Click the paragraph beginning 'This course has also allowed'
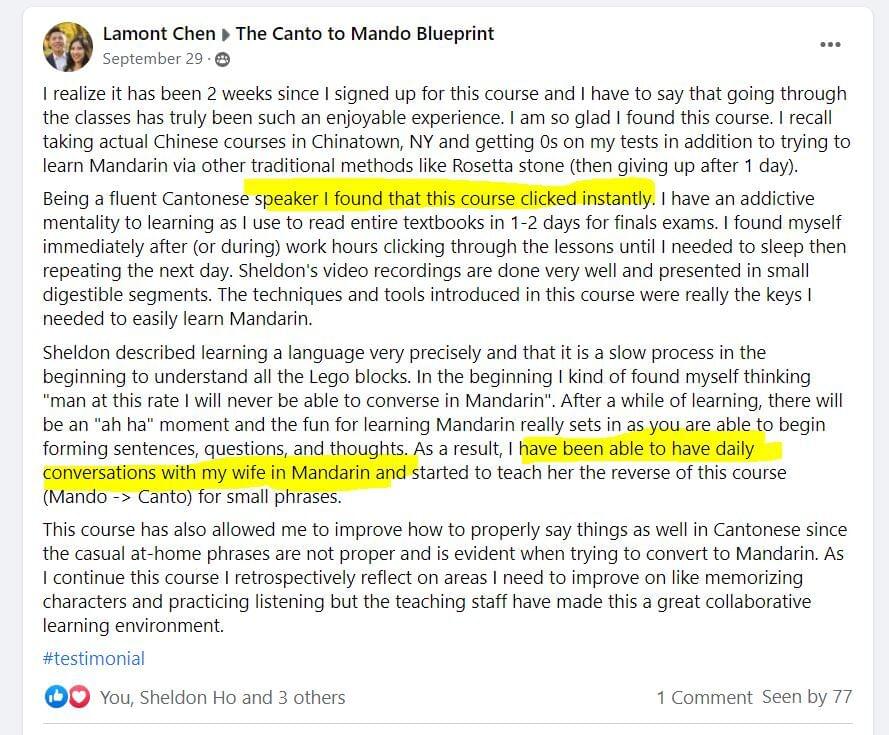This screenshot has width=889, height=735. [x=444, y=577]
